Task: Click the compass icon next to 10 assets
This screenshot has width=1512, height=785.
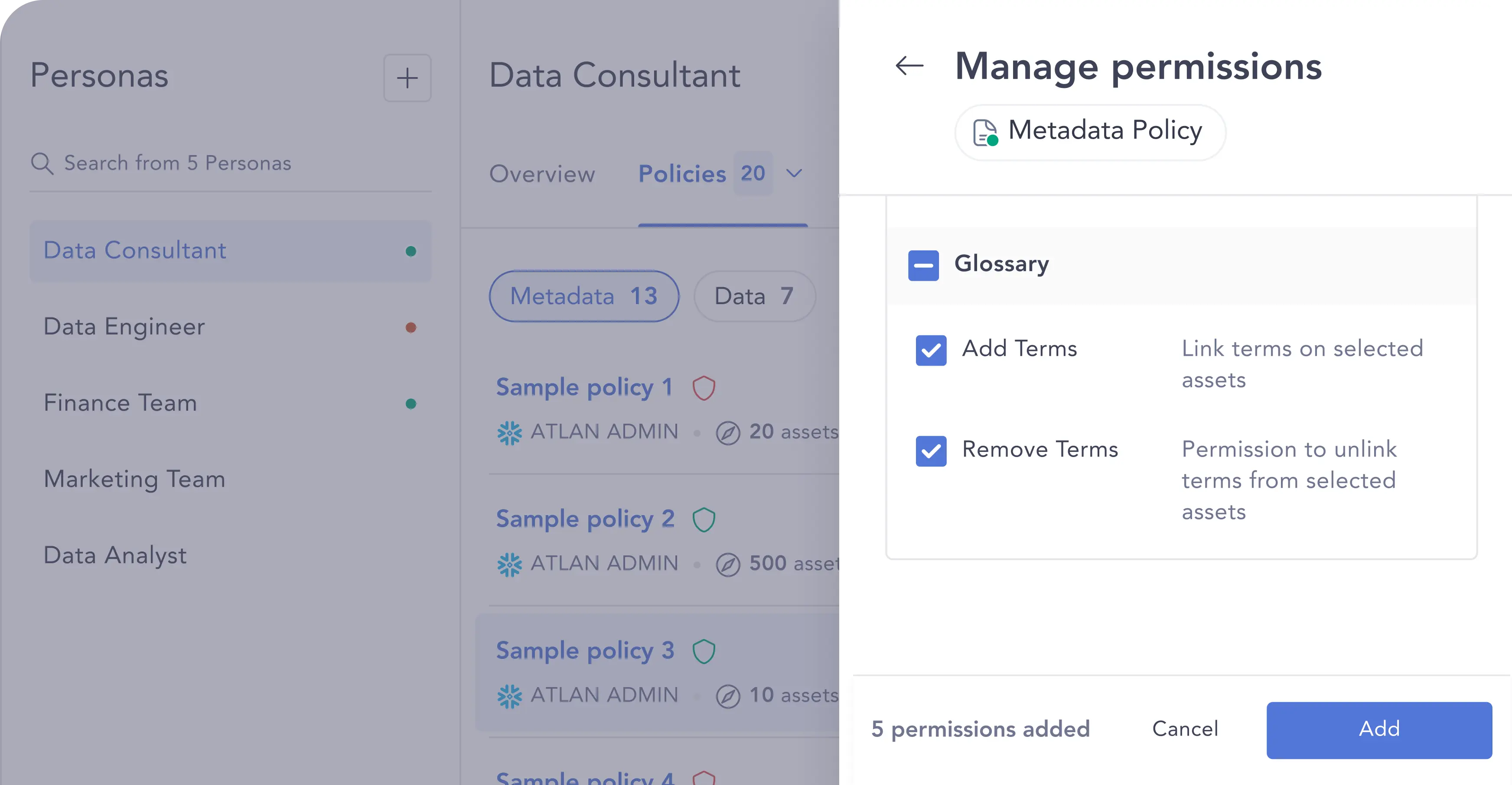Action: 728,697
